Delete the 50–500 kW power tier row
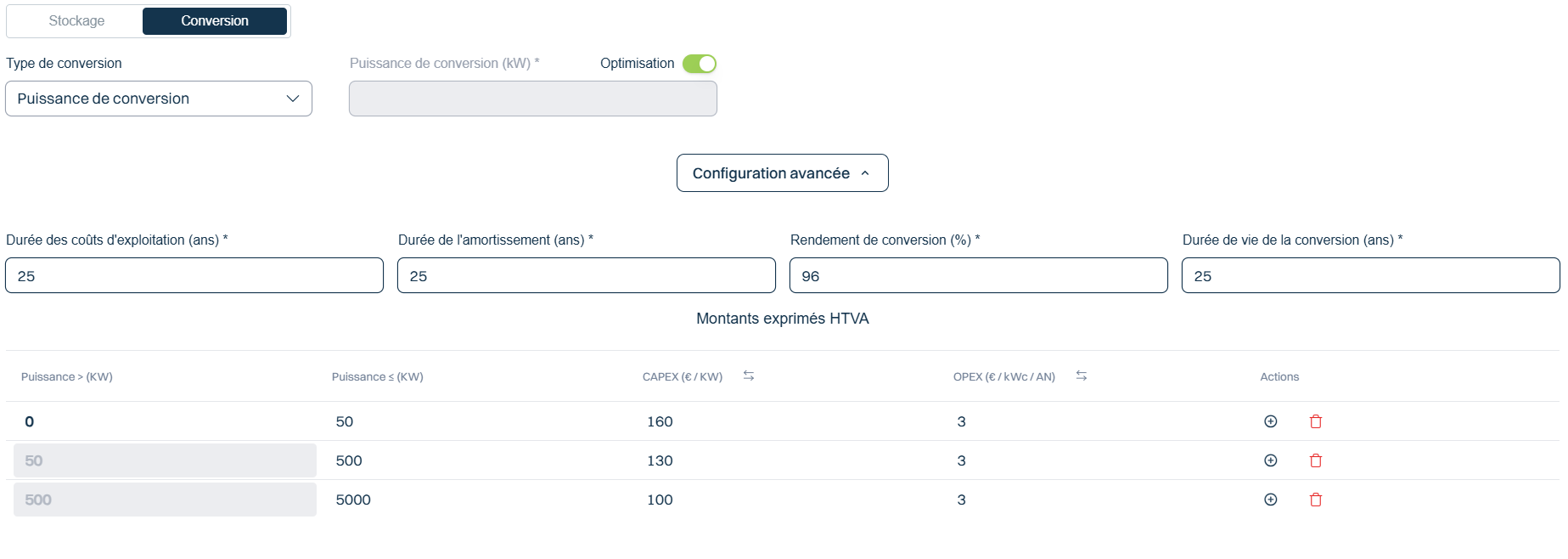Viewport: 1568px width, 559px height. (x=1316, y=460)
